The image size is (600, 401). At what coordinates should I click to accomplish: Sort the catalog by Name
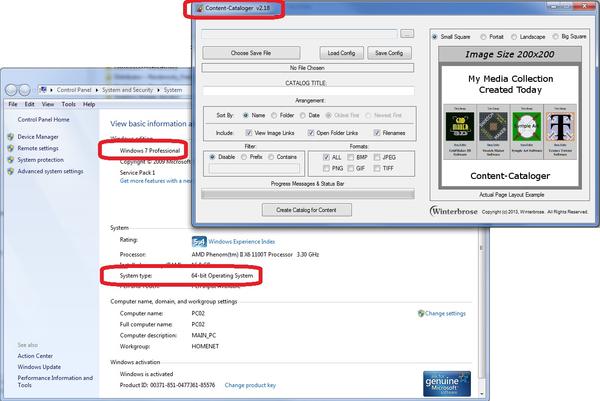(246, 115)
